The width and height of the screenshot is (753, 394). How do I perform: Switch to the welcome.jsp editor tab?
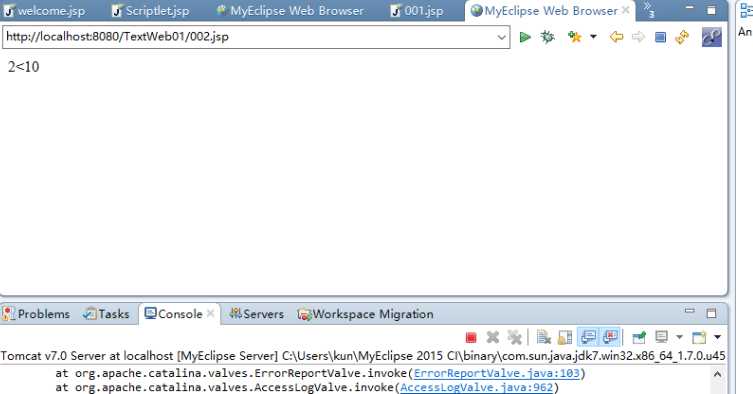[x=45, y=11]
